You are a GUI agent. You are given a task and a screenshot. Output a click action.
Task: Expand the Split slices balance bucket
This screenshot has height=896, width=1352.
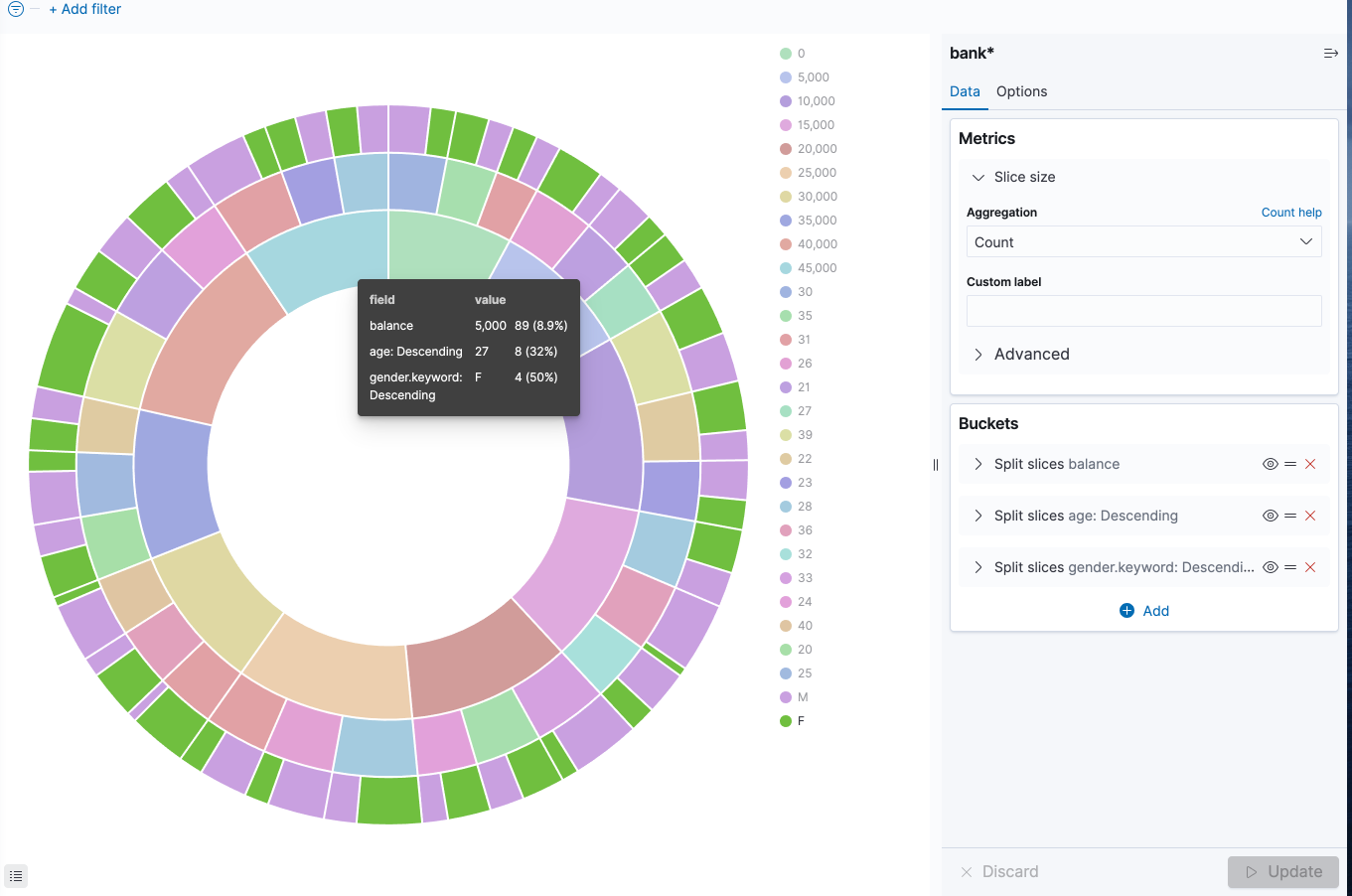click(978, 464)
